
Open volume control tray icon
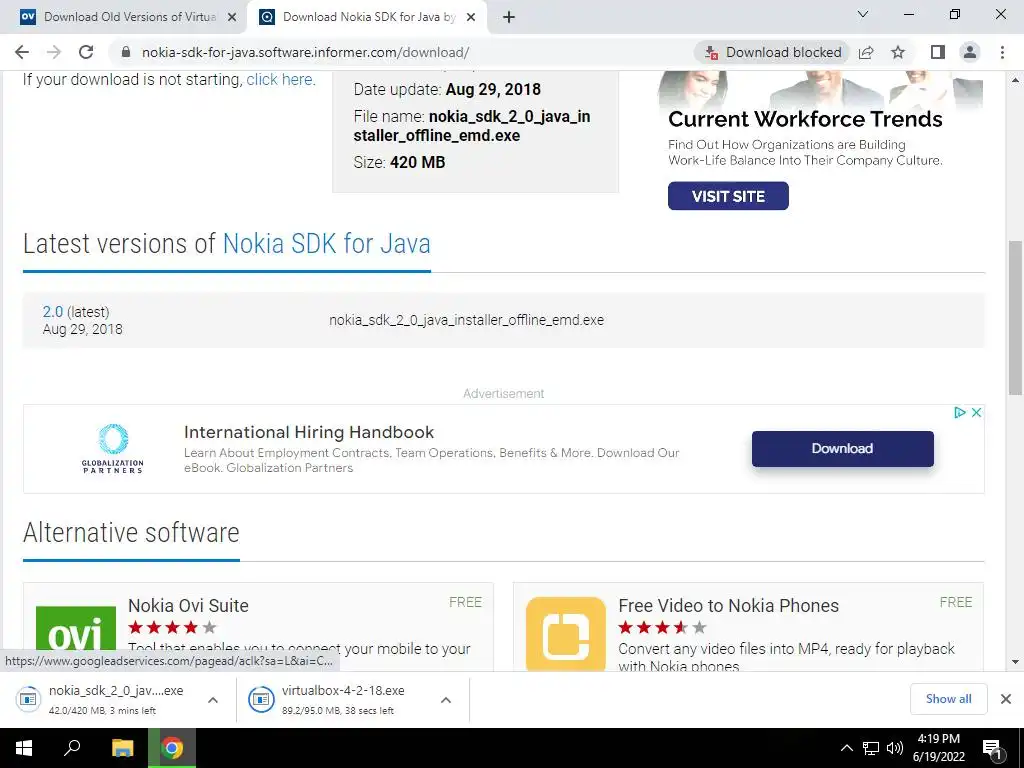pos(895,748)
